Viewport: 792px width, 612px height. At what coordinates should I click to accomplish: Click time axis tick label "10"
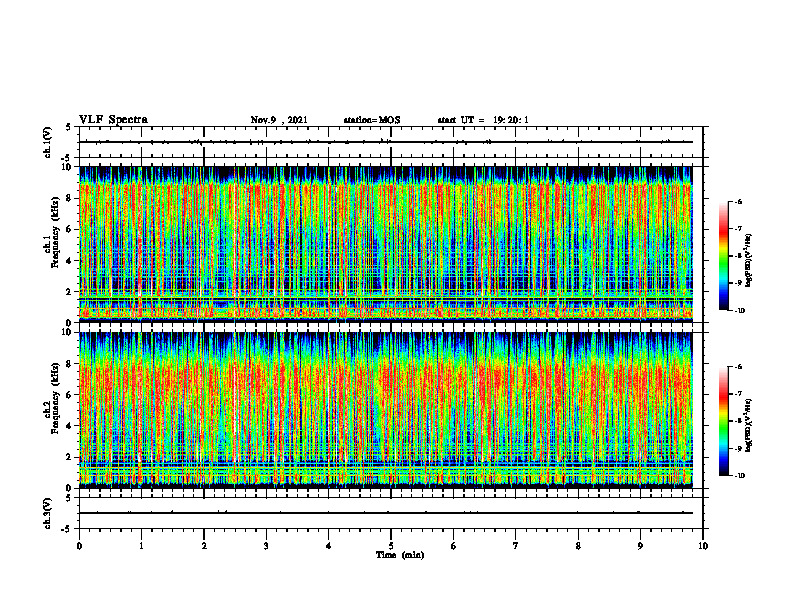coord(703,546)
